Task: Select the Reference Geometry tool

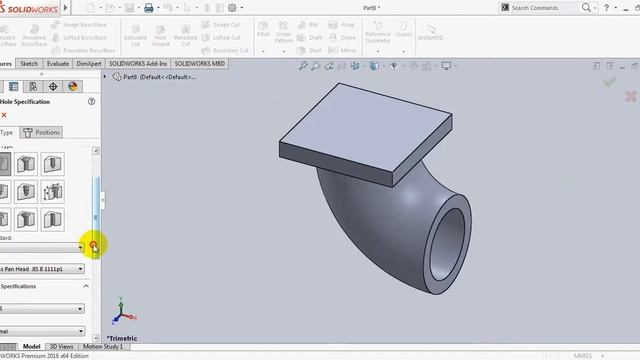Action: (x=378, y=32)
